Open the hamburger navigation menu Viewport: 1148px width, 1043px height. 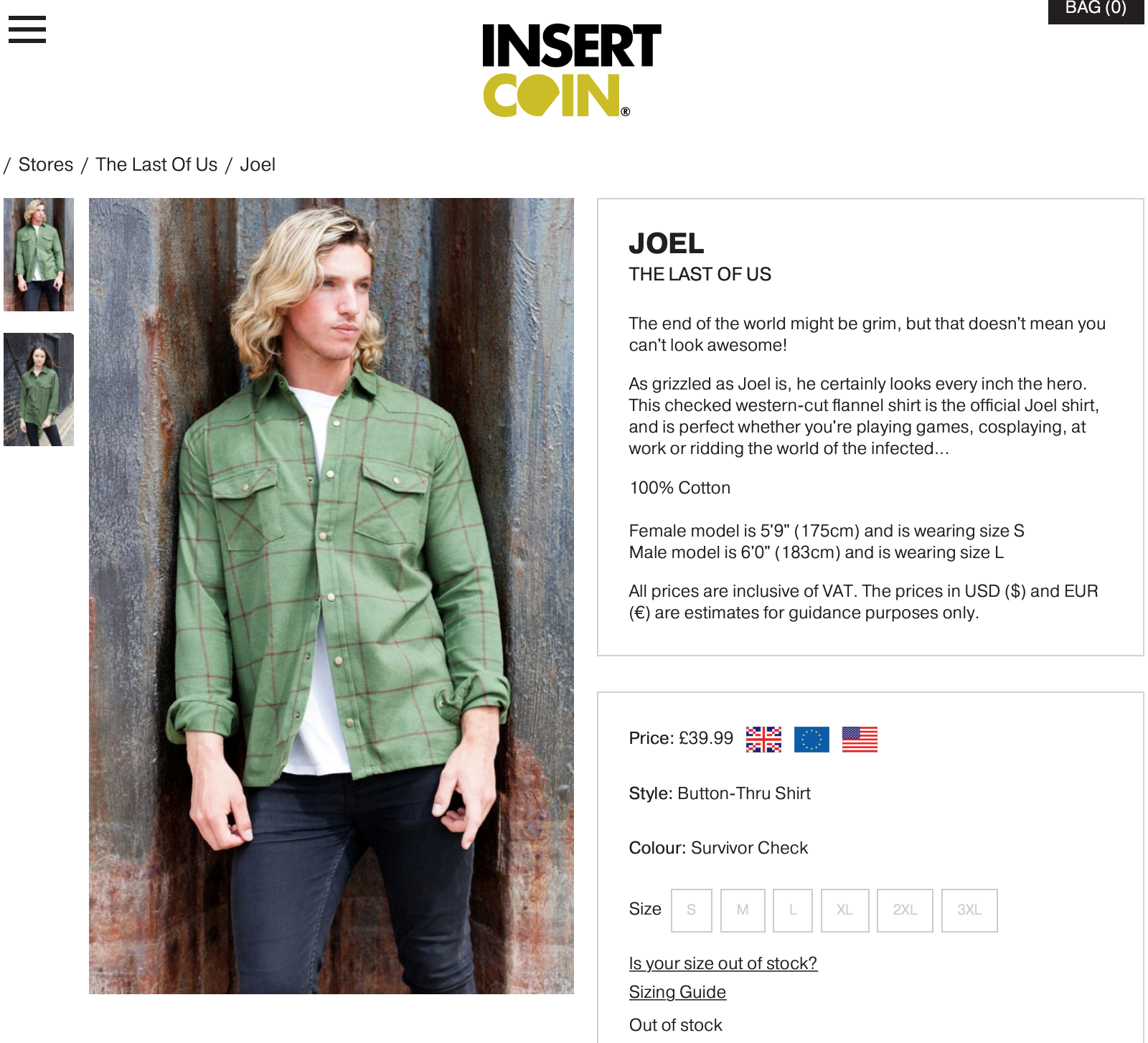27,29
